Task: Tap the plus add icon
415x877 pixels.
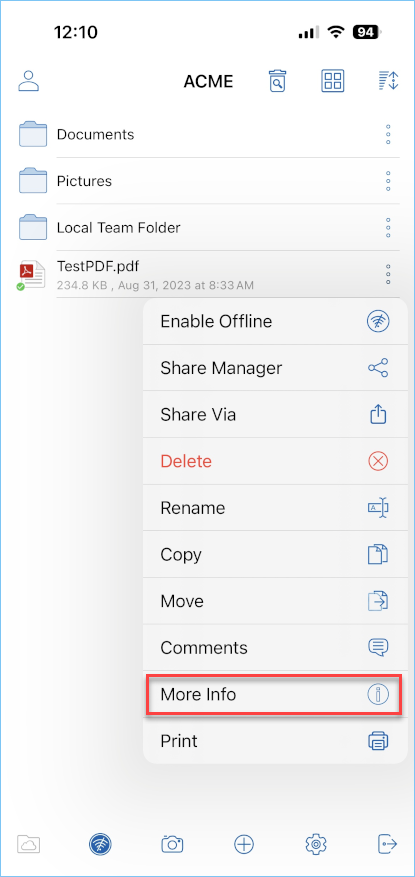Action: 244,843
